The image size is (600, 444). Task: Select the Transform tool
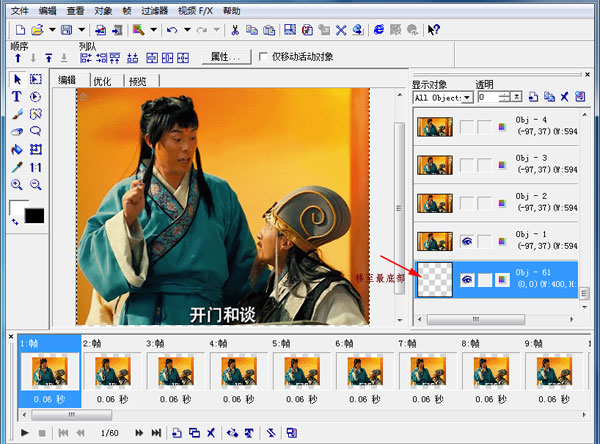click(x=36, y=149)
